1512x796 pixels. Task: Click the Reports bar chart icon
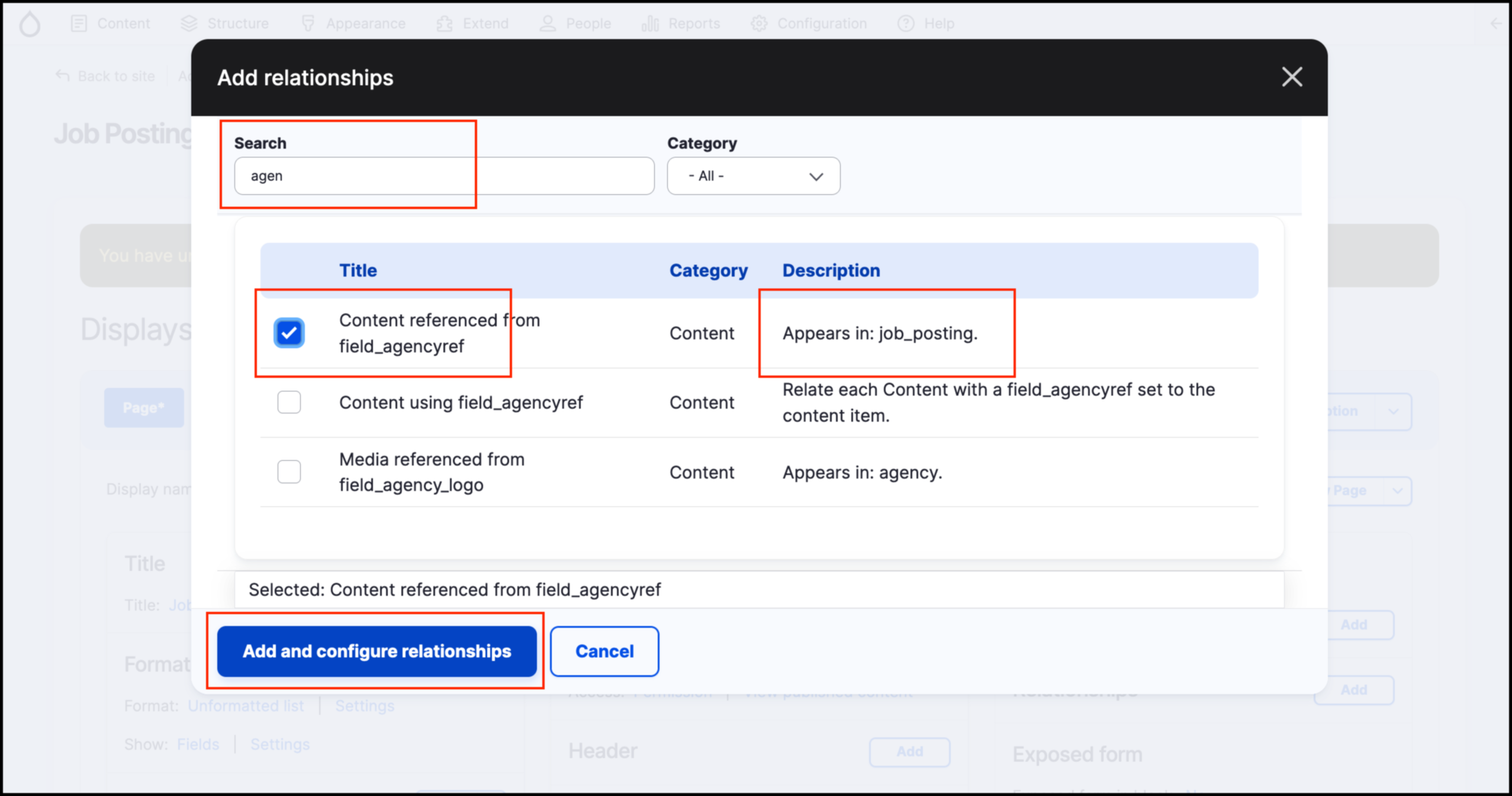650,24
